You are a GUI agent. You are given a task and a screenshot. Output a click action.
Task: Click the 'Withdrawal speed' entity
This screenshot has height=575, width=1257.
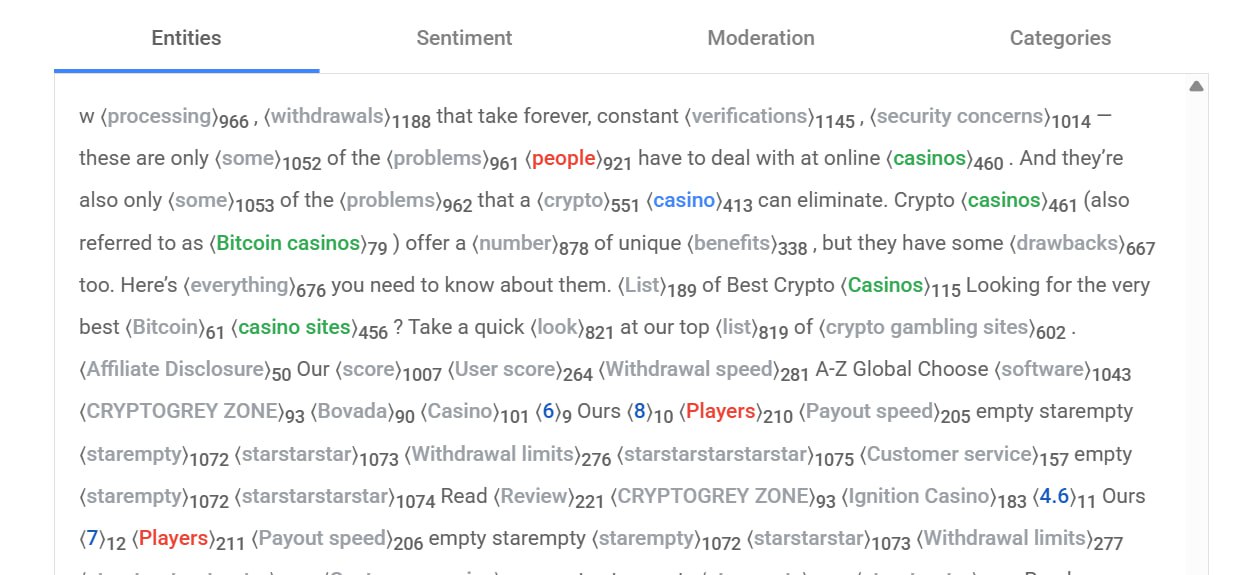pos(689,369)
